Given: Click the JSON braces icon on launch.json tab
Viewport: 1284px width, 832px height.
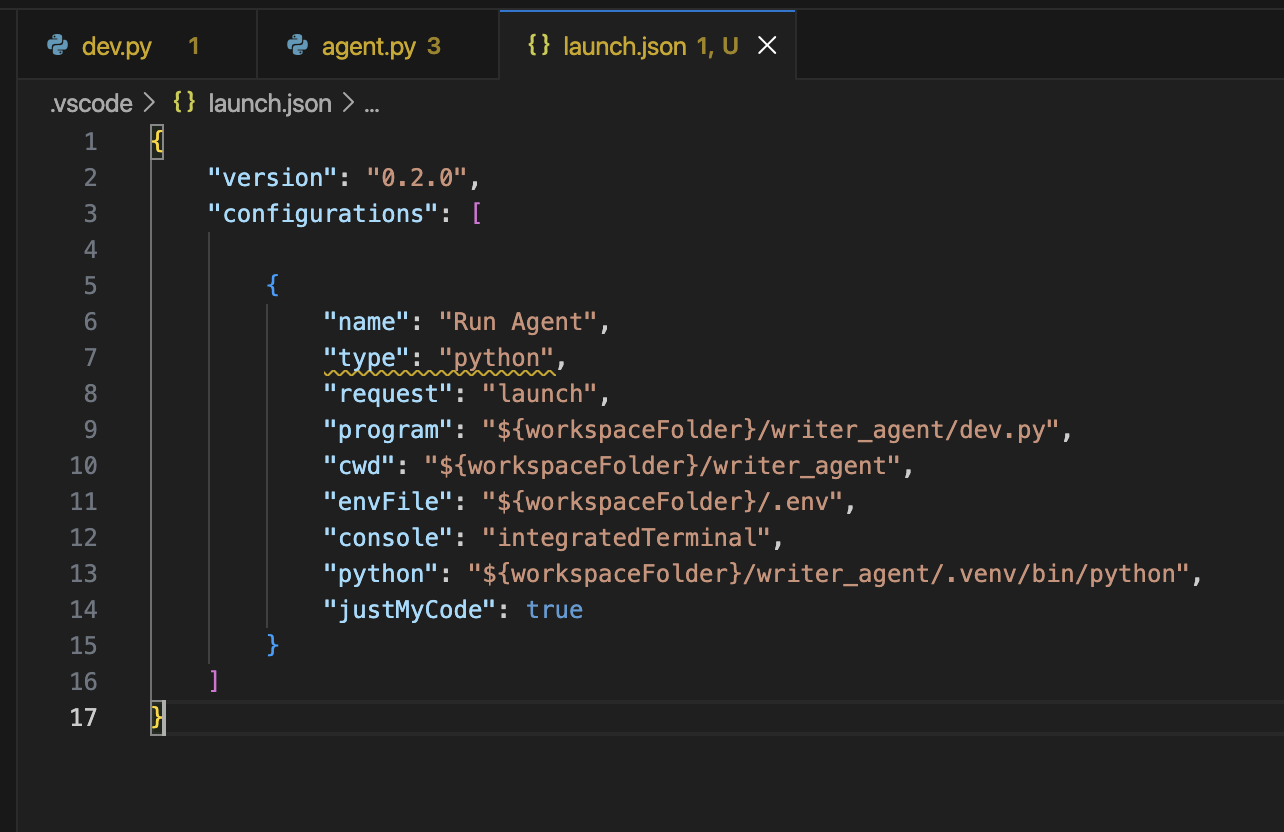Looking at the screenshot, I should pos(539,46).
